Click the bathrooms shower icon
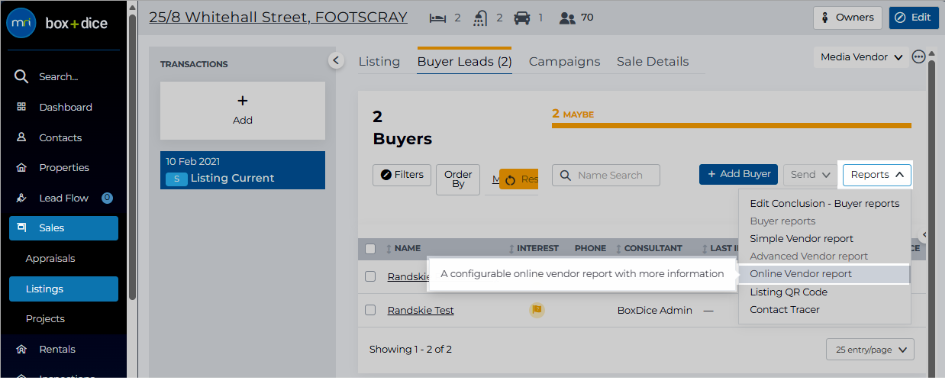The width and height of the screenshot is (945, 378). click(x=480, y=18)
